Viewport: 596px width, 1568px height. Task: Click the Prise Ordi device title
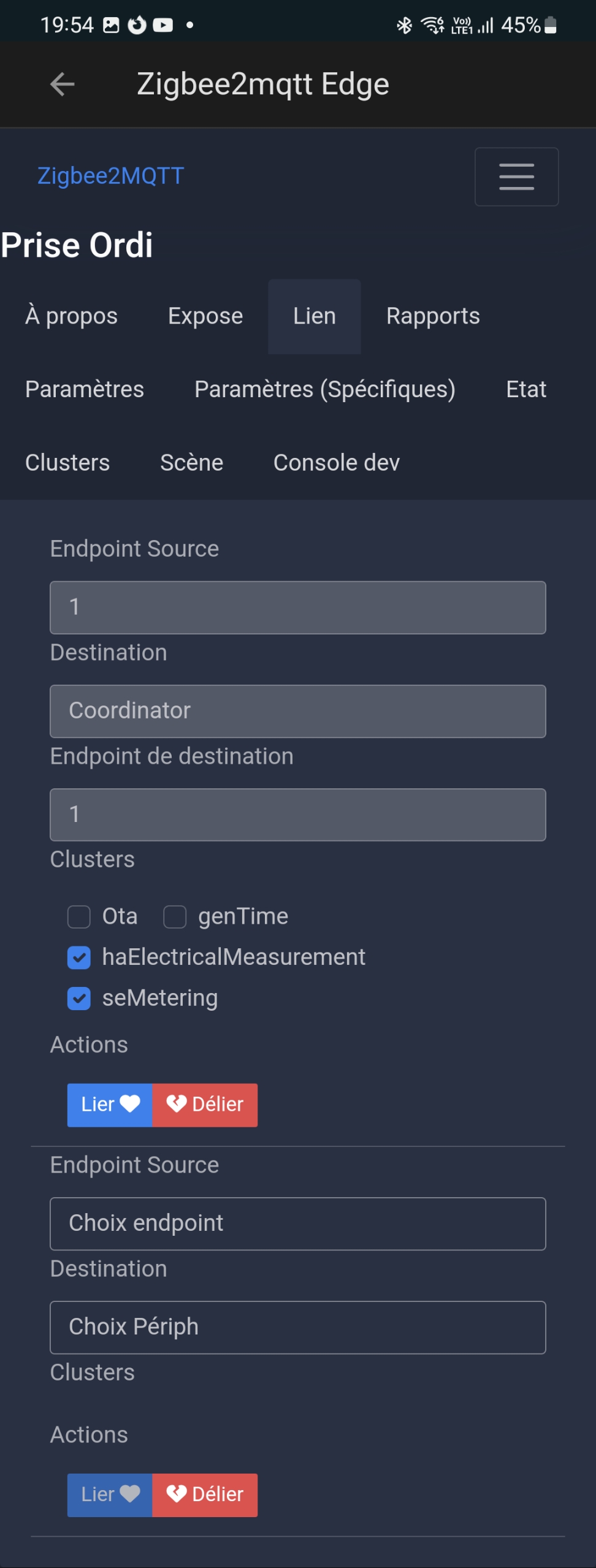[x=77, y=245]
